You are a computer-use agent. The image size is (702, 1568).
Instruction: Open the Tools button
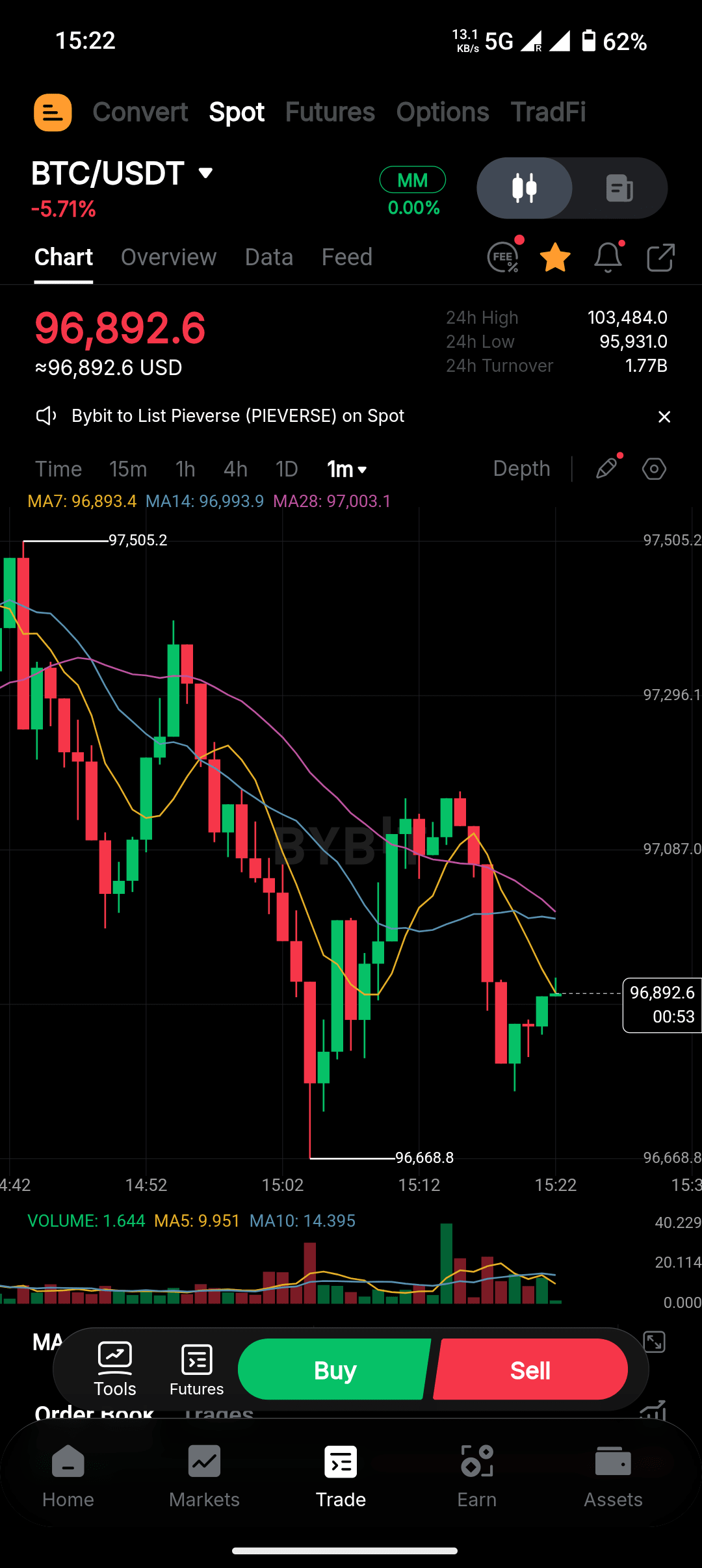coord(115,1370)
